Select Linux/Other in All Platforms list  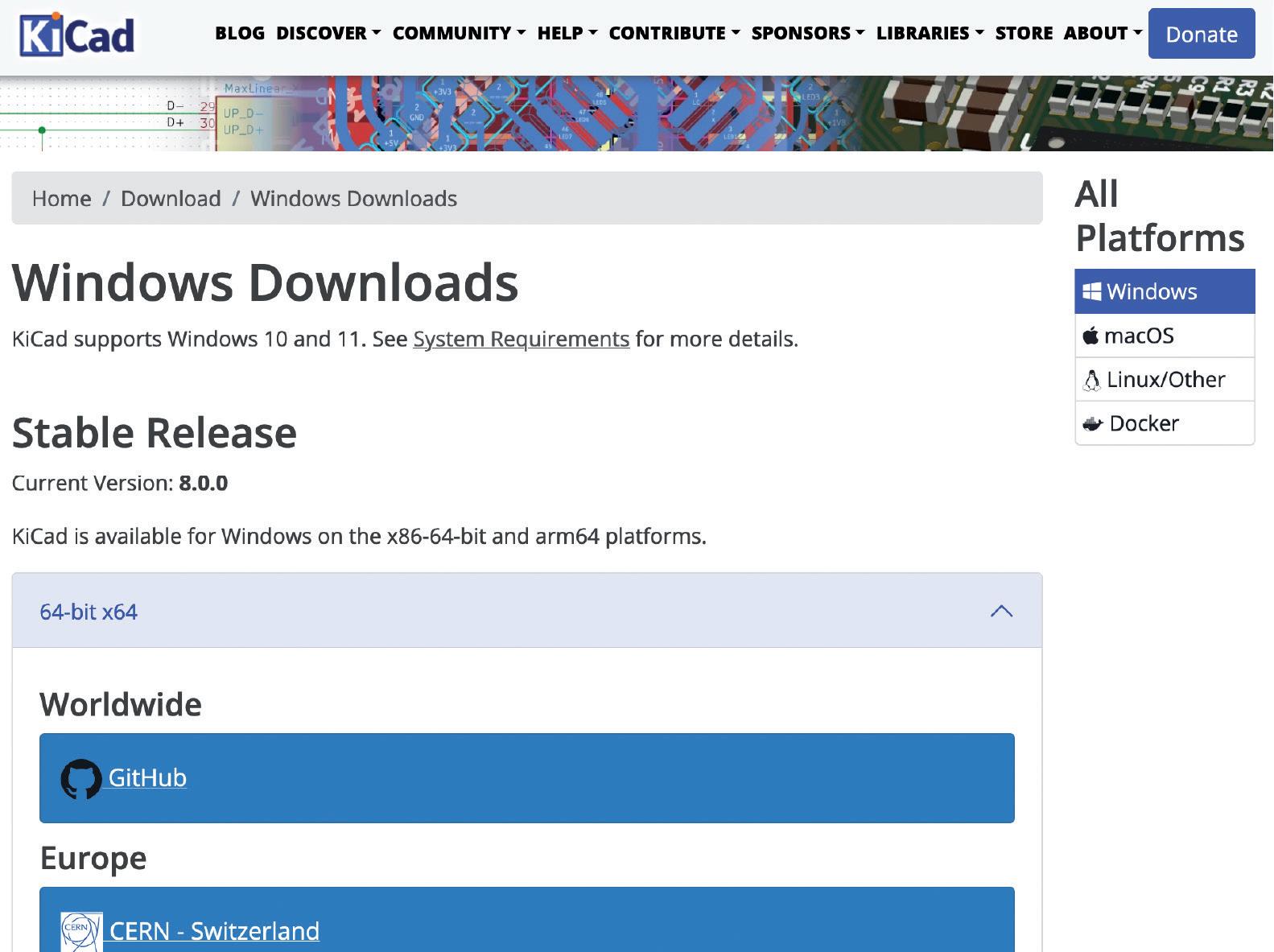pos(1165,379)
